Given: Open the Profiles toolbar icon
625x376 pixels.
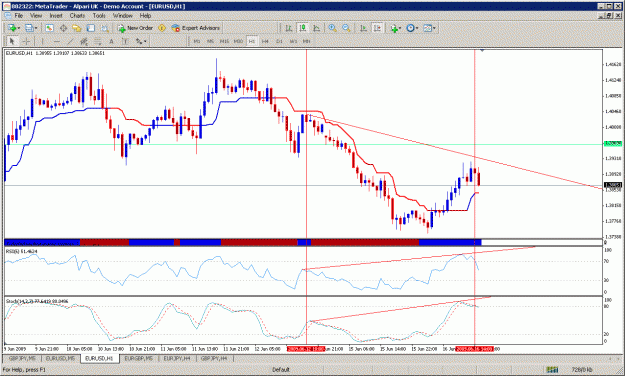Looking at the screenshot, I should click(x=29, y=28).
